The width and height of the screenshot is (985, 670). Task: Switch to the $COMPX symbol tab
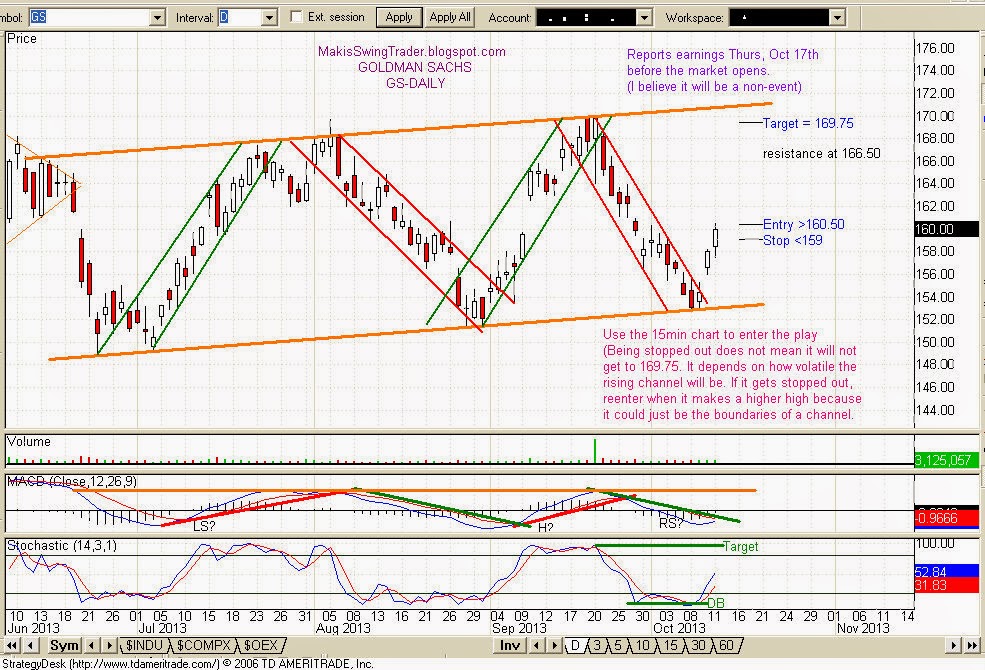[204, 646]
